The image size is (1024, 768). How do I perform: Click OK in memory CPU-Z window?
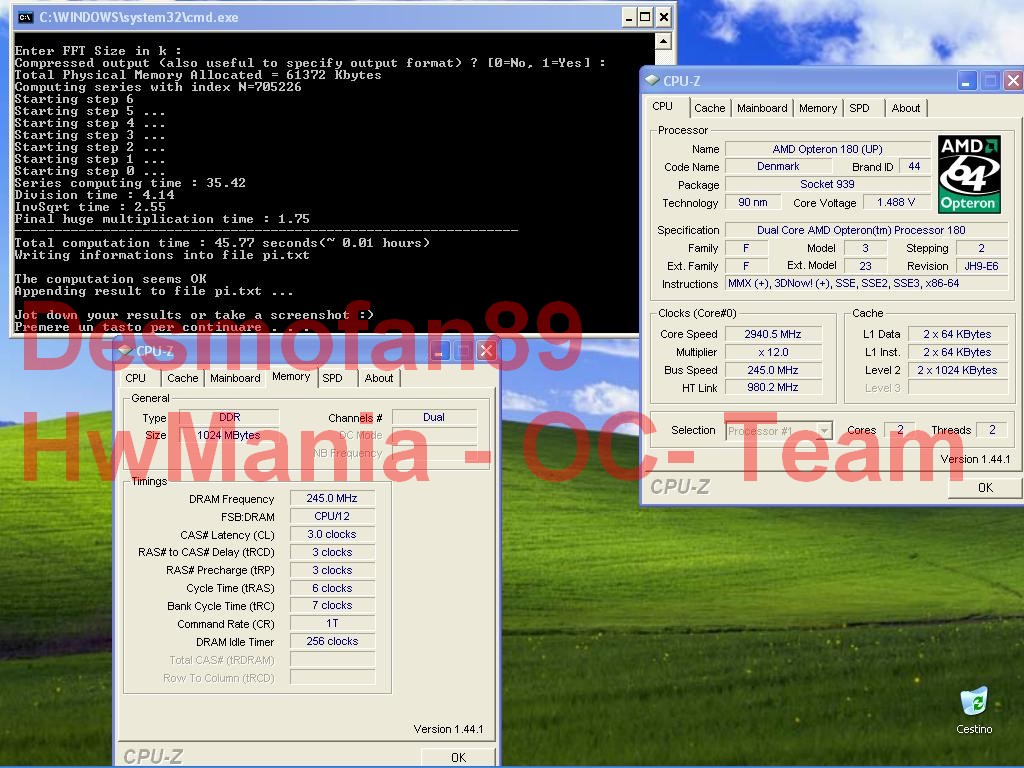click(458, 757)
